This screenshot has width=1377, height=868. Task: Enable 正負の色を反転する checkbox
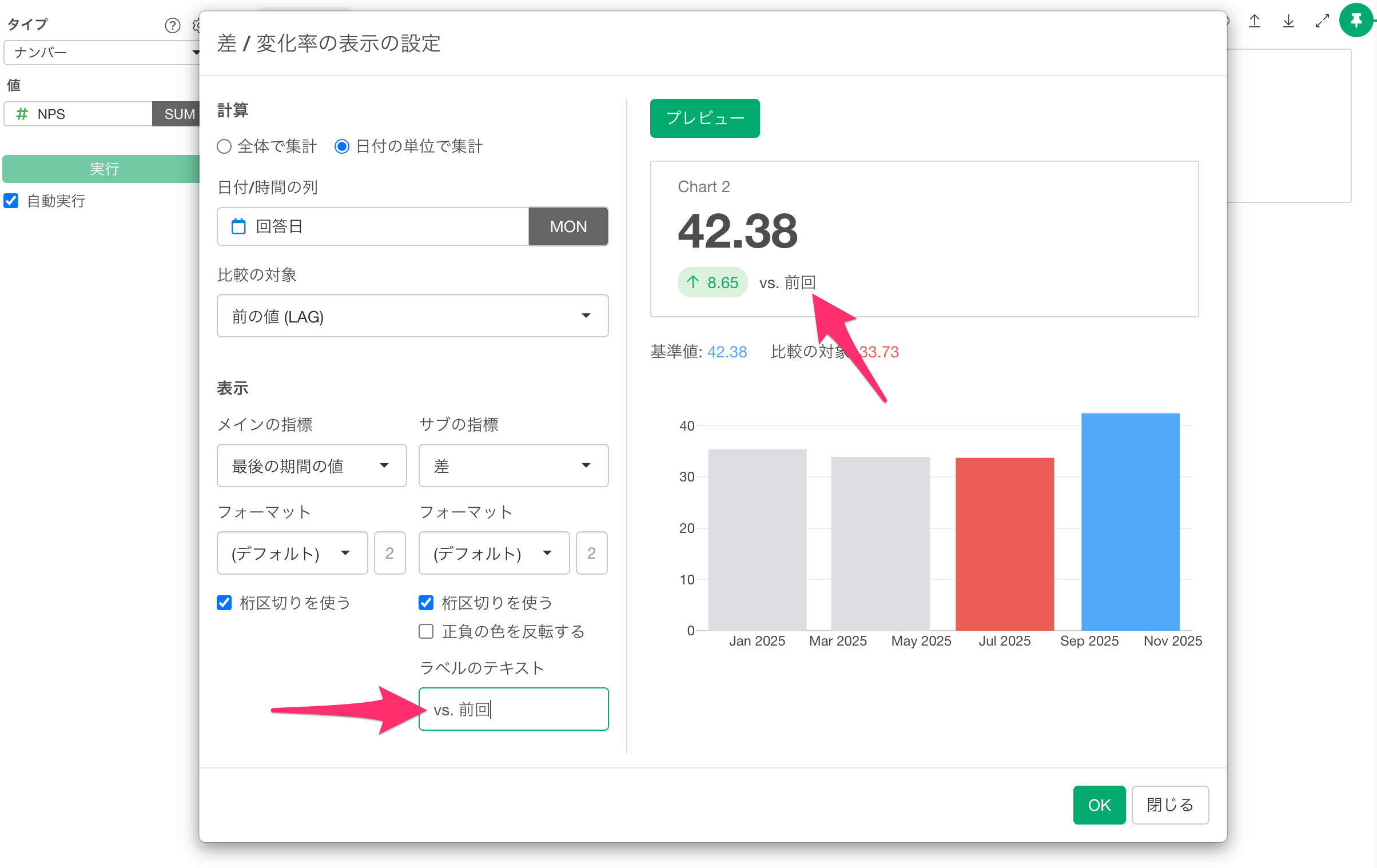426,631
